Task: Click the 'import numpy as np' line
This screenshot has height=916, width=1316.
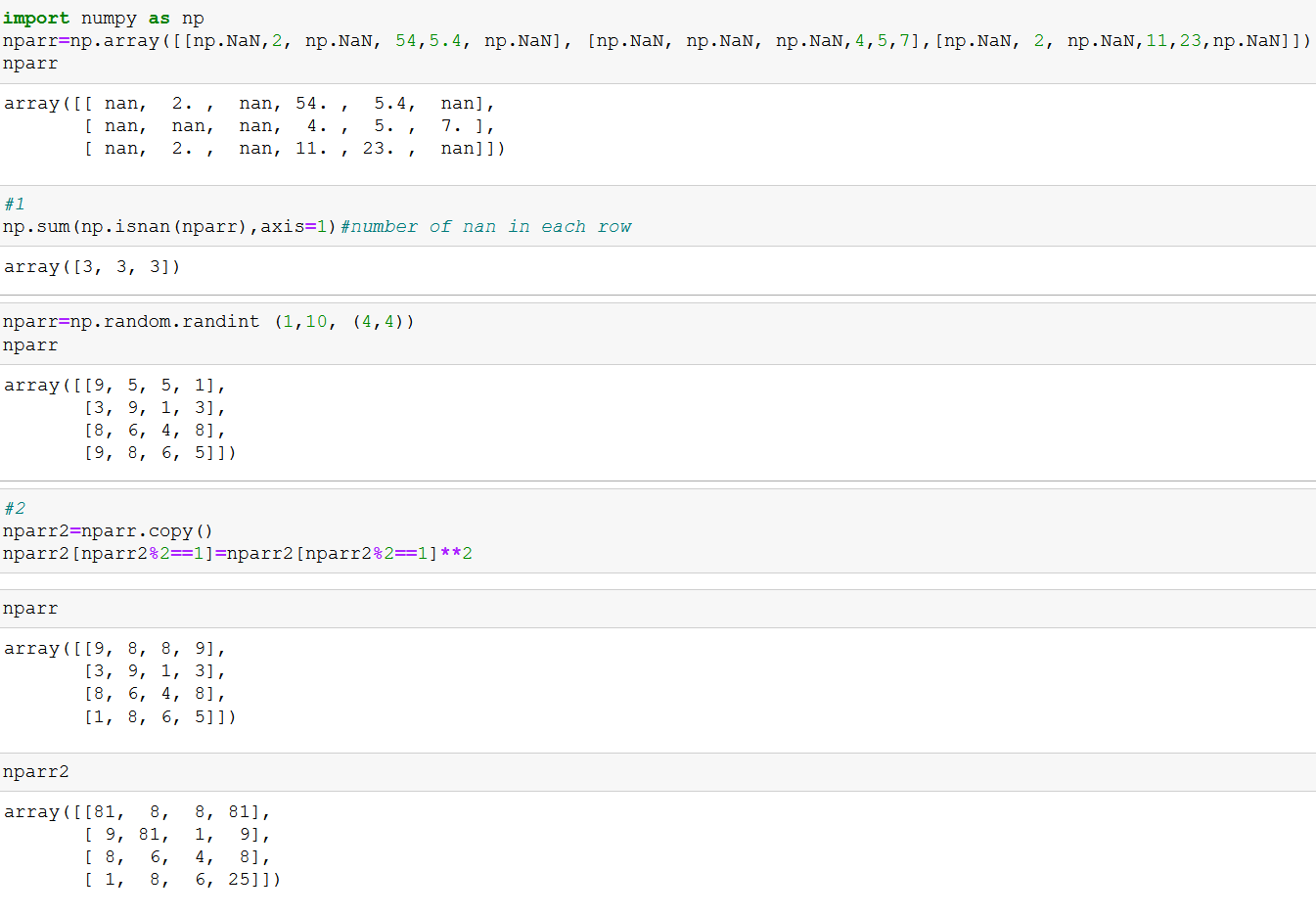Action: point(104,19)
